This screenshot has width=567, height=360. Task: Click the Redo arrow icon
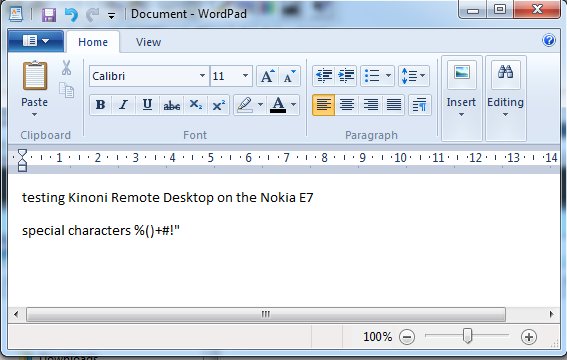click(x=93, y=15)
